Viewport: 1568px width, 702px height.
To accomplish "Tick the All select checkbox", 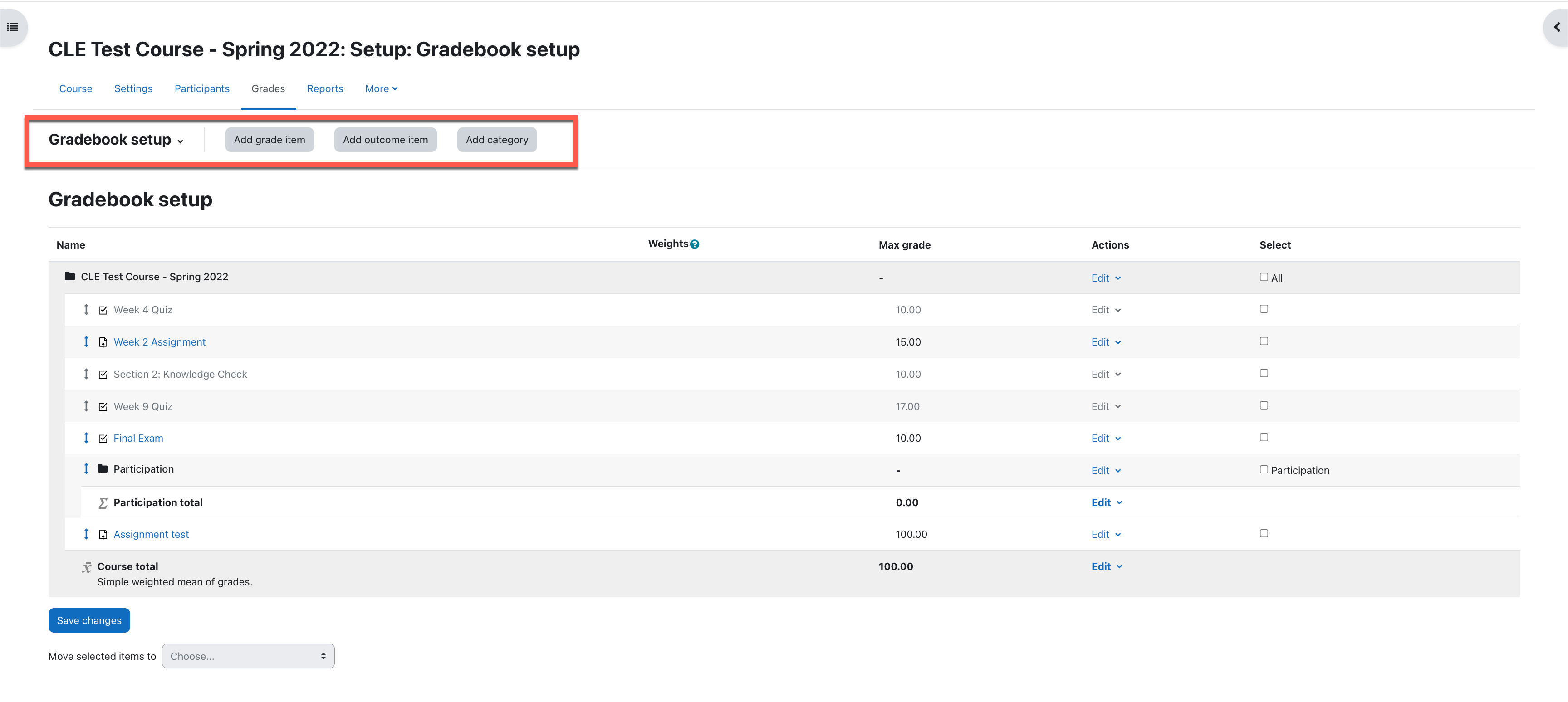I will 1264,277.
